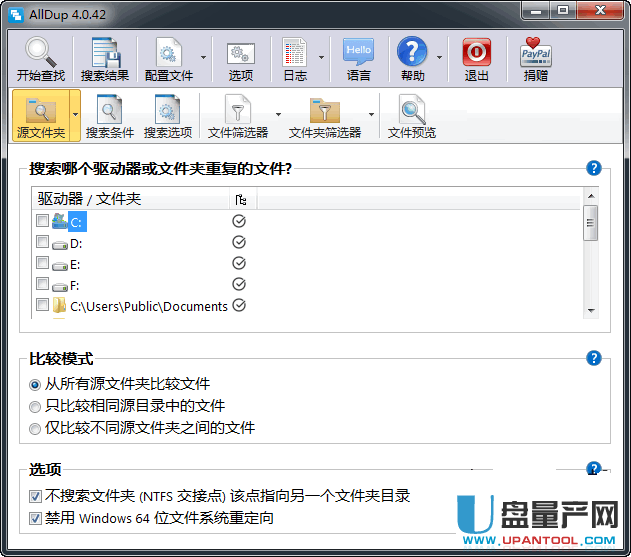The image size is (631, 557).
Task: Click the 选项 gear icon
Action: (240, 53)
